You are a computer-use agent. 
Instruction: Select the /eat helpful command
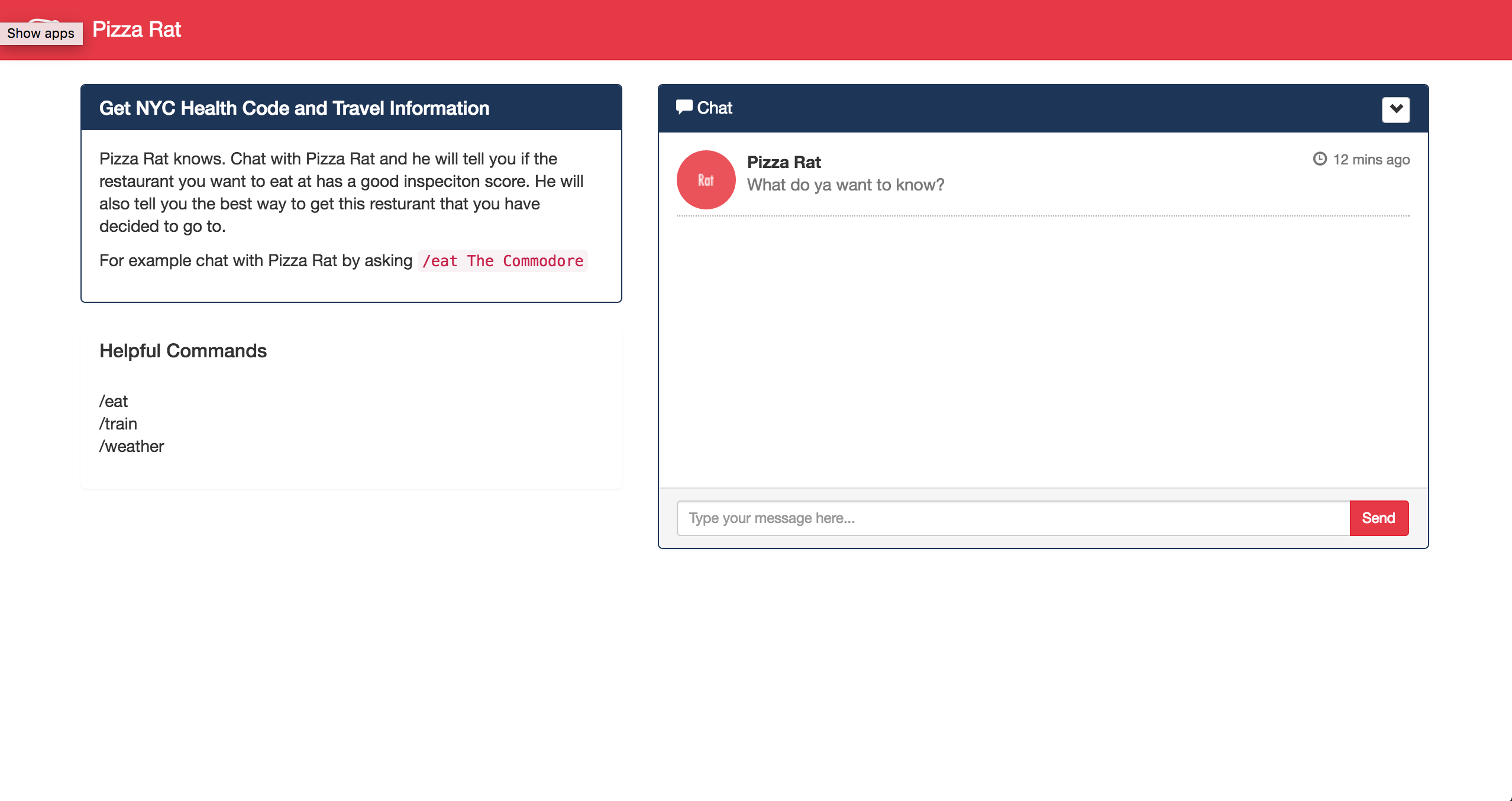[x=114, y=401]
